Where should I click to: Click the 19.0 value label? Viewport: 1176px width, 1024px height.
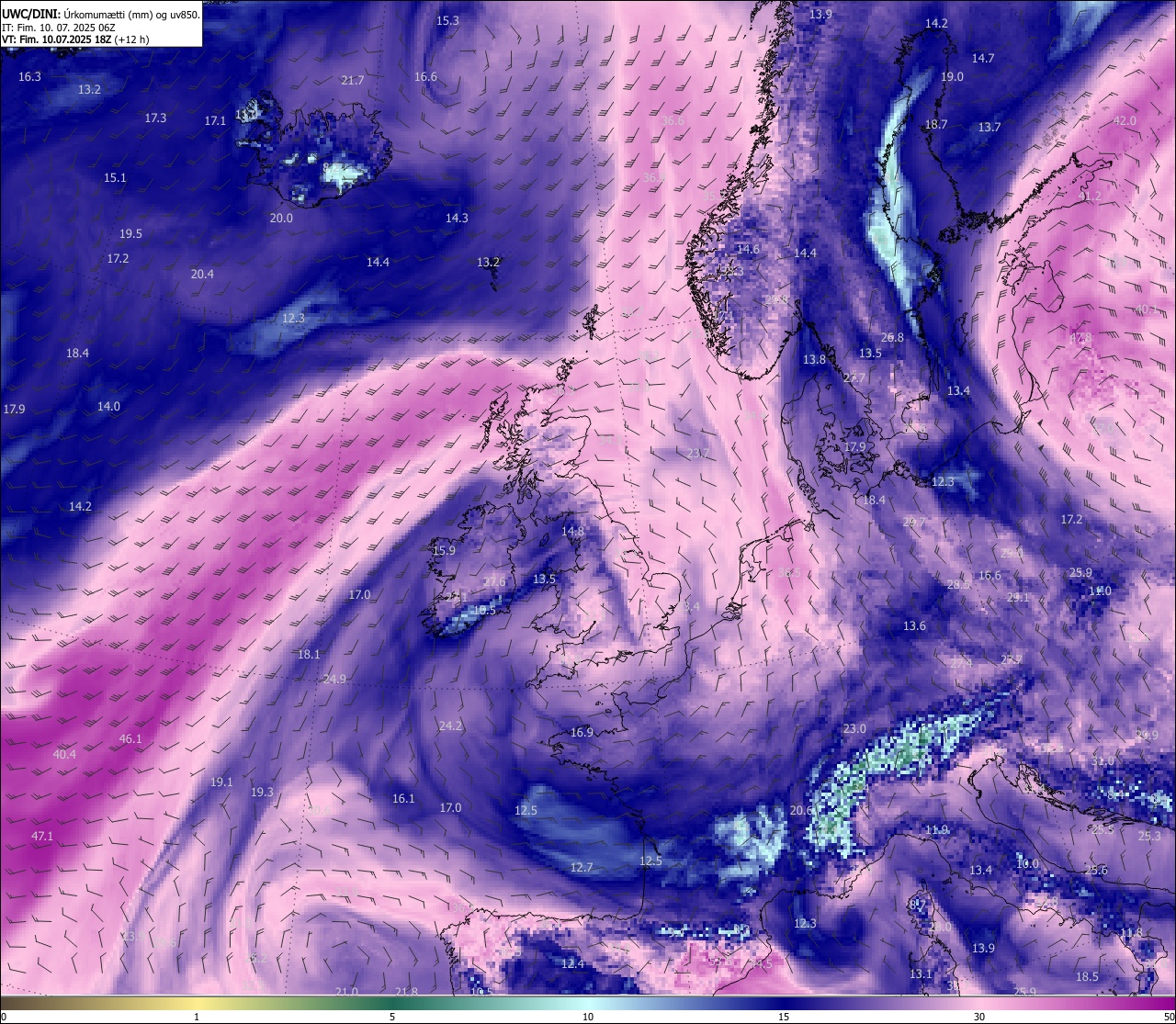click(952, 77)
